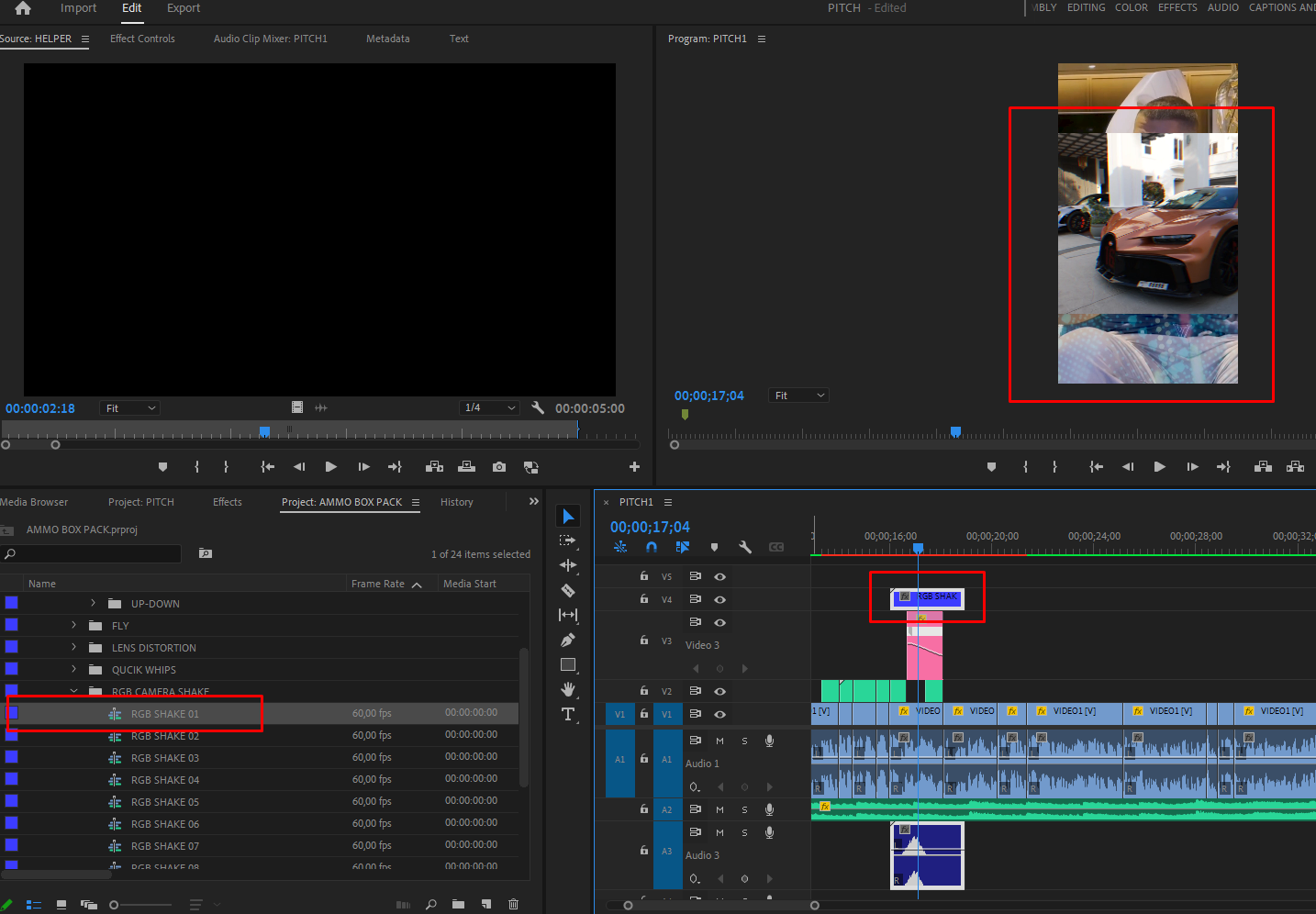The image size is (1316, 914).
Task: Switch to AUDIO workspace
Action: (1223, 7)
